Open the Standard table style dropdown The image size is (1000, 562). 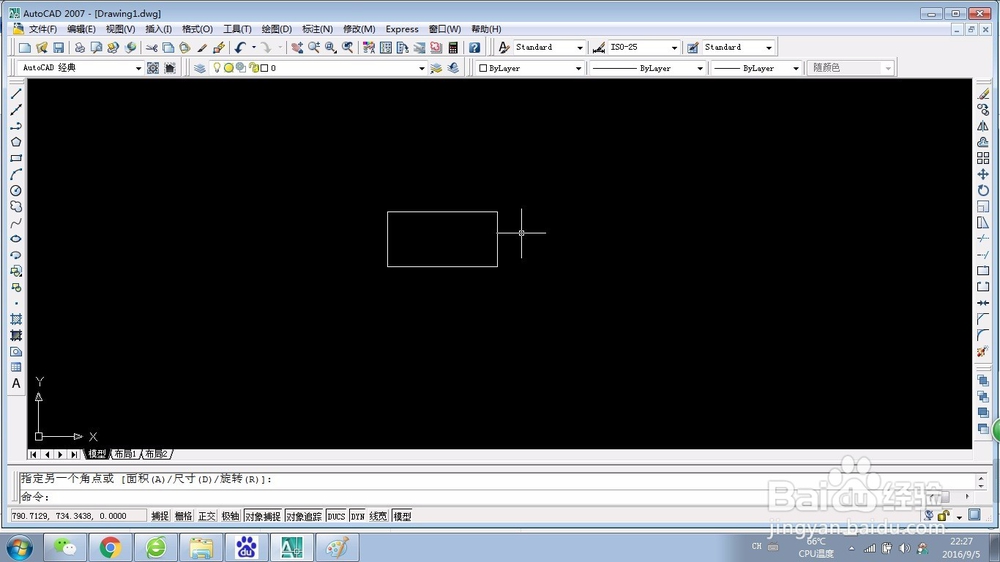[769, 47]
